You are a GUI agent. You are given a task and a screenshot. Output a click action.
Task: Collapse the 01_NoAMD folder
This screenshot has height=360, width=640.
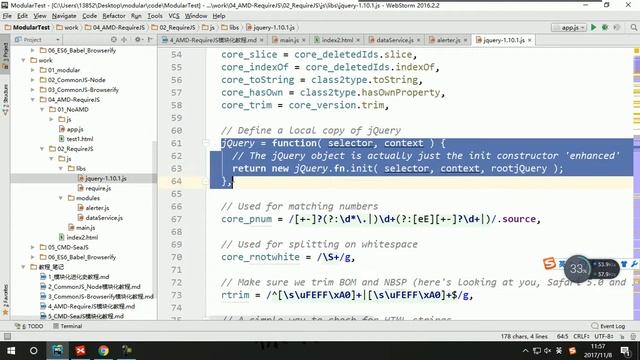[x=42, y=109]
